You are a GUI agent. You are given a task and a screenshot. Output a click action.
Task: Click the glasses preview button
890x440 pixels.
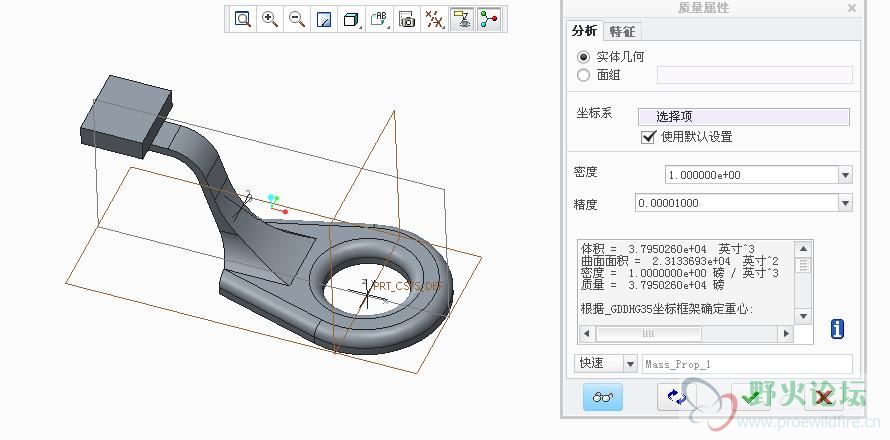click(x=603, y=397)
